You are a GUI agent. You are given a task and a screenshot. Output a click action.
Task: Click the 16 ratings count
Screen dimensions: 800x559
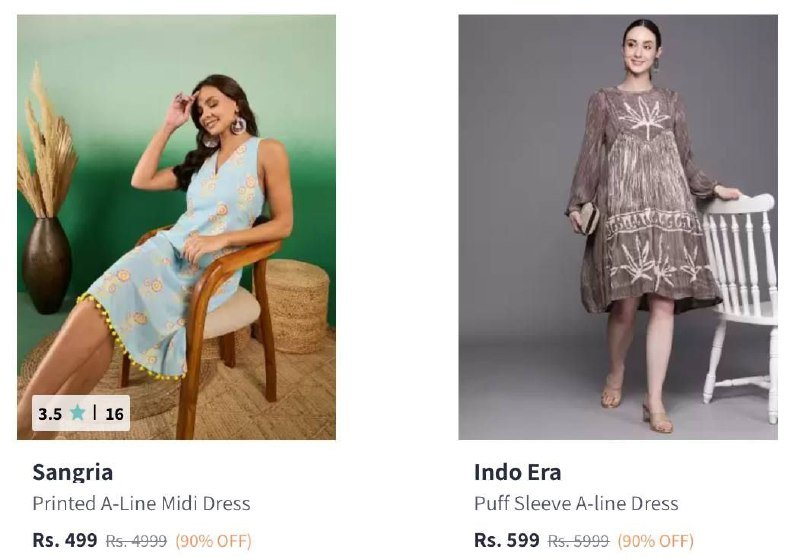pyautogui.click(x=114, y=414)
